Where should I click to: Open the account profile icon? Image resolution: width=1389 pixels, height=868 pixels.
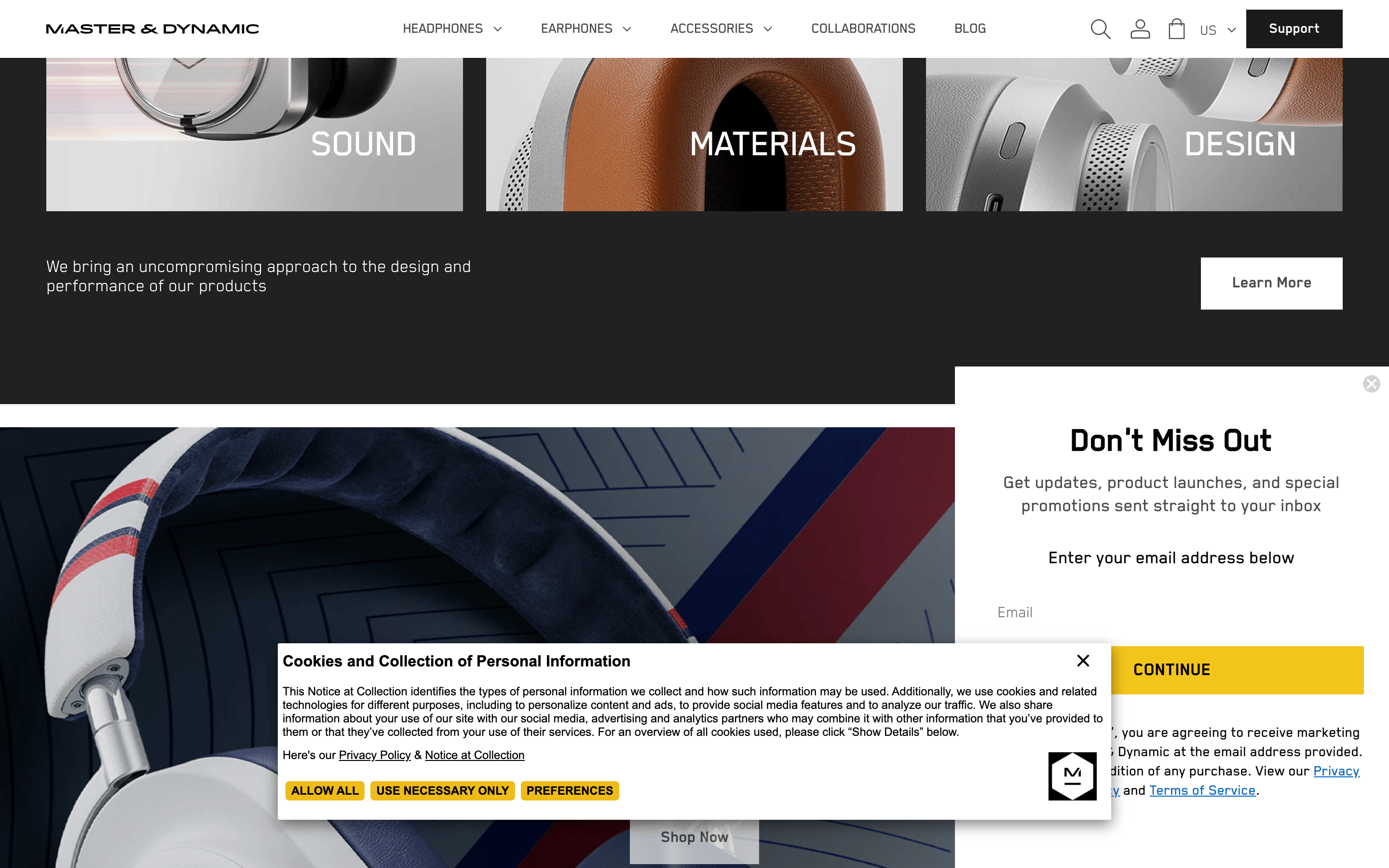[1140, 29]
